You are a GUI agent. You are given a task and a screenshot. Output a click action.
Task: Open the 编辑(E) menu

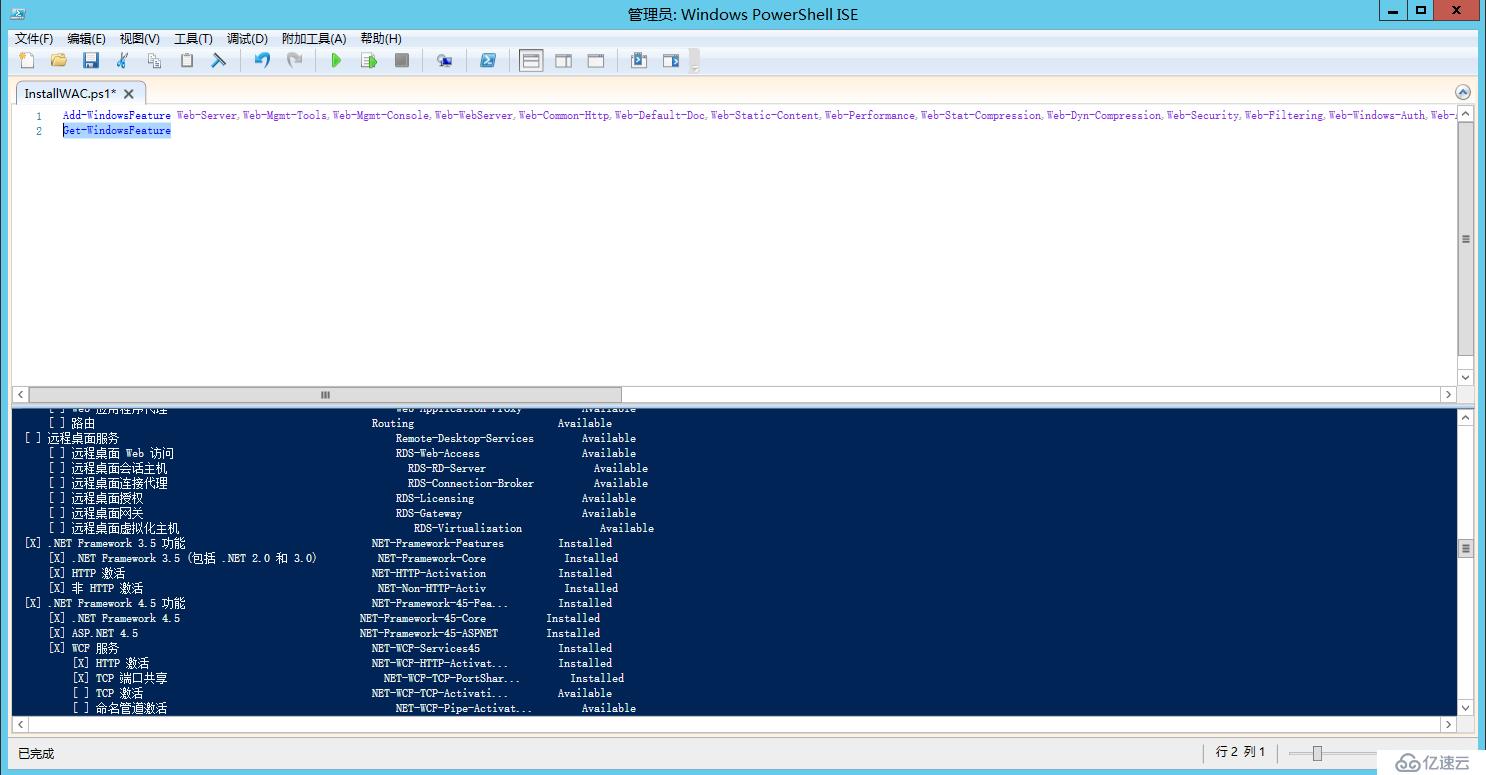[86, 38]
